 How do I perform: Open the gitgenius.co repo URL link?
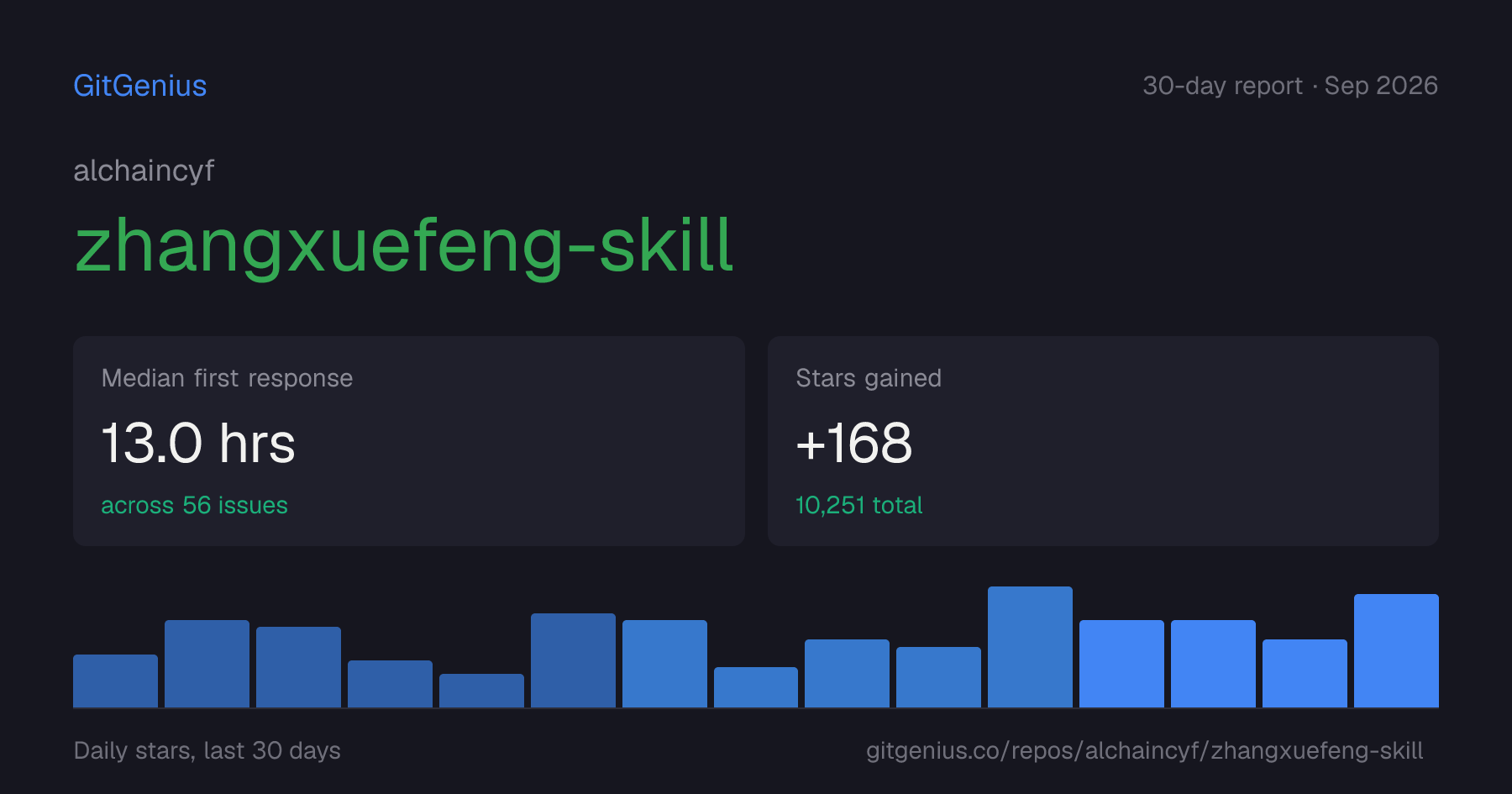coord(1144,750)
